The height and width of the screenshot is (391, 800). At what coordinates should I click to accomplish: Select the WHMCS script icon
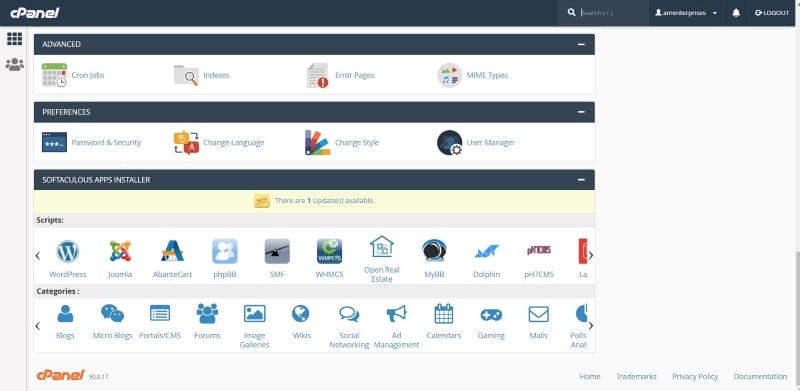pos(330,251)
